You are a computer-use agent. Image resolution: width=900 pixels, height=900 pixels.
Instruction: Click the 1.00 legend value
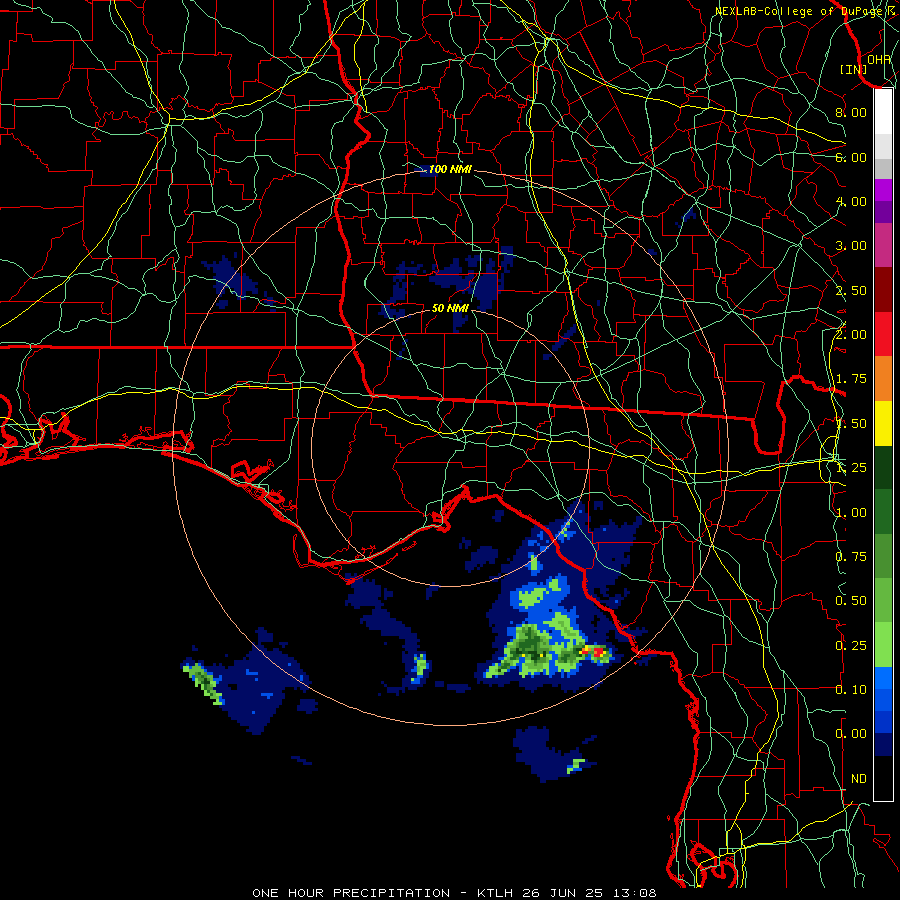point(851,513)
